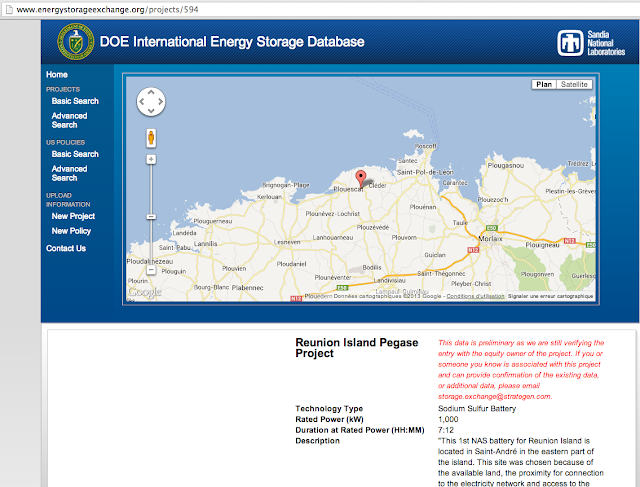
Task: Click the page icon in address bar
Action: (x=9, y=9)
